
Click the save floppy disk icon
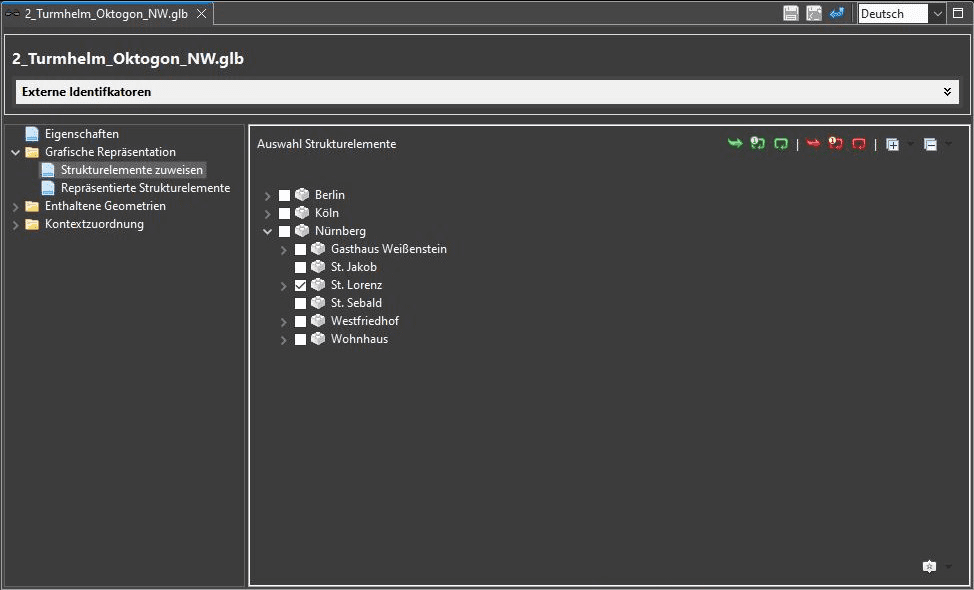(x=791, y=14)
